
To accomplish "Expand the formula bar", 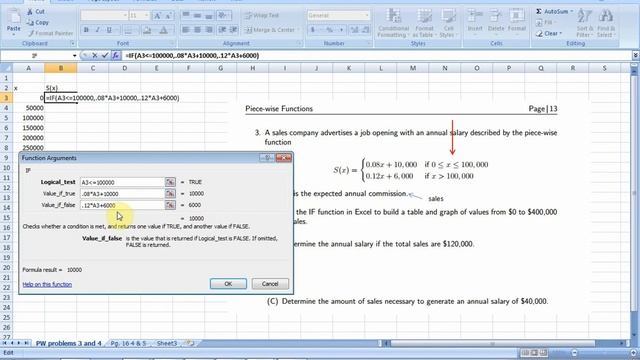I will [636, 55].
